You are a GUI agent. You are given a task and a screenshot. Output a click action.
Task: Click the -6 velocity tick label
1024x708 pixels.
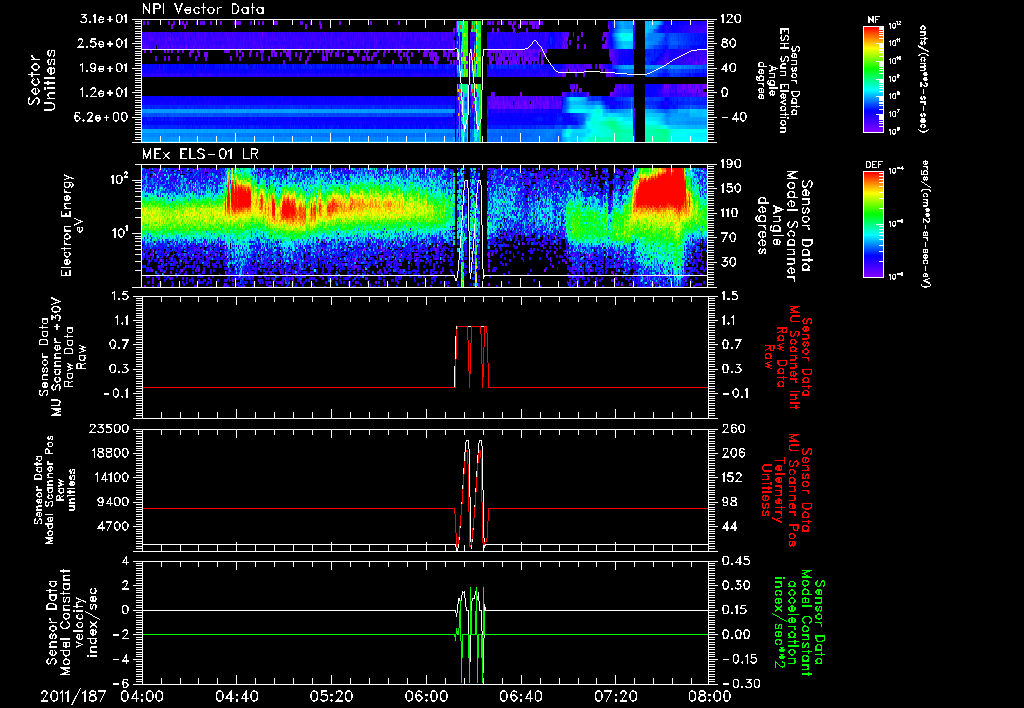click(121, 683)
